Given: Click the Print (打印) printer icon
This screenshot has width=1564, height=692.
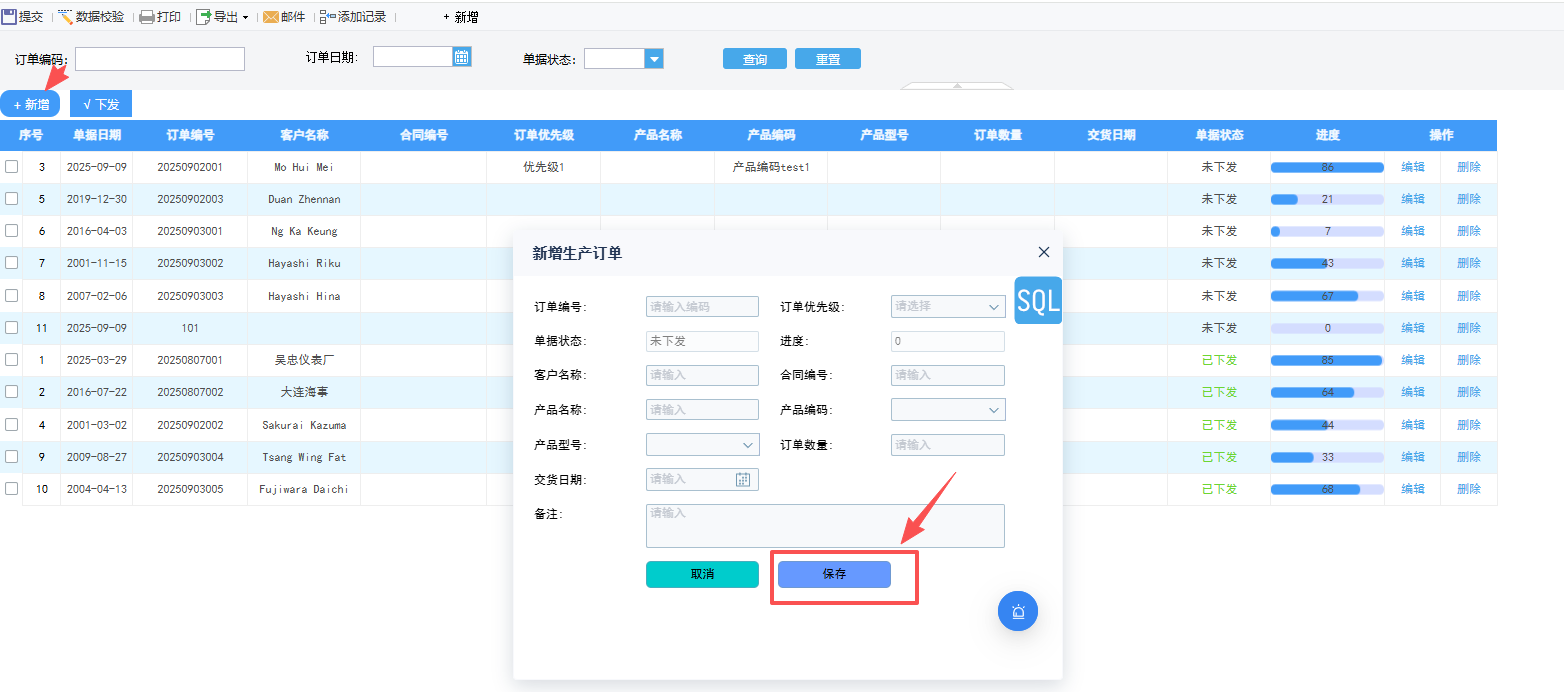Looking at the screenshot, I should click(146, 17).
